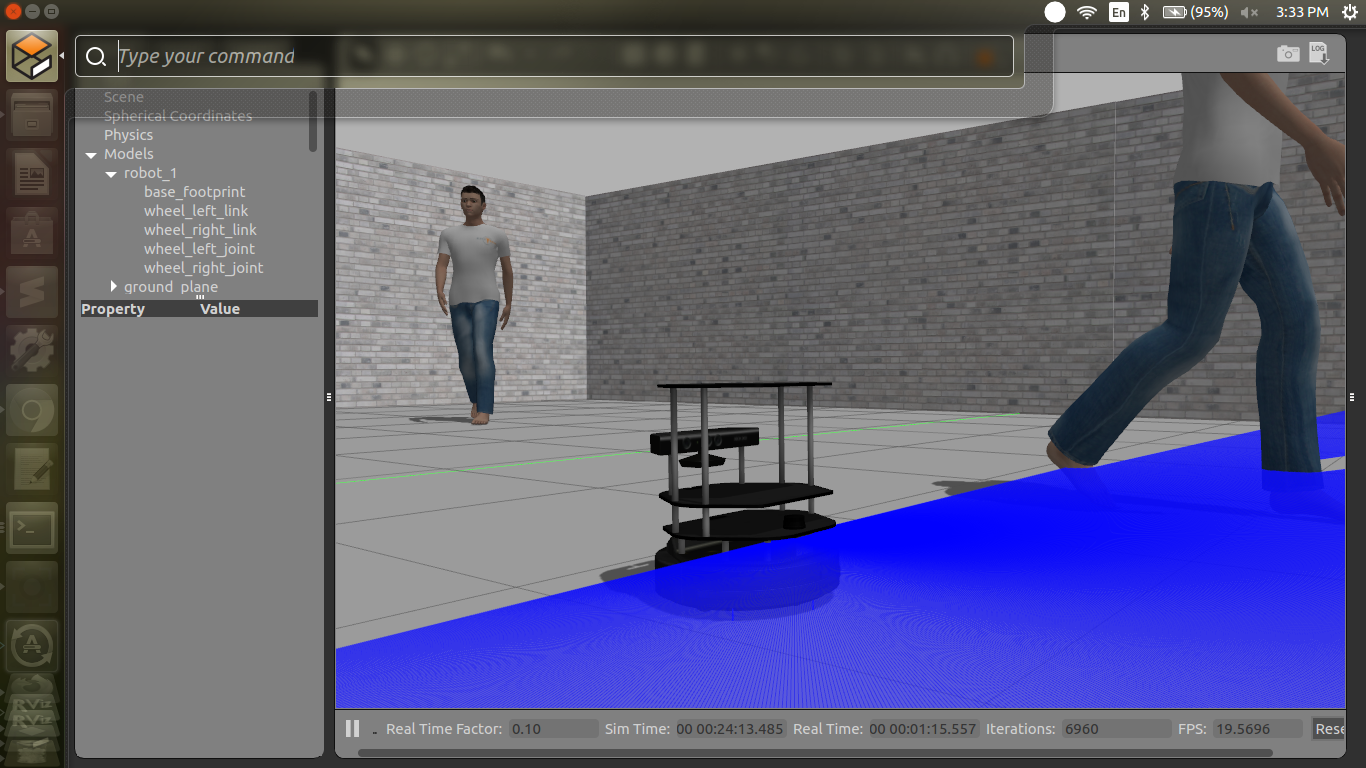
Task: Click the Iterations value 6960
Action: 1116,729
